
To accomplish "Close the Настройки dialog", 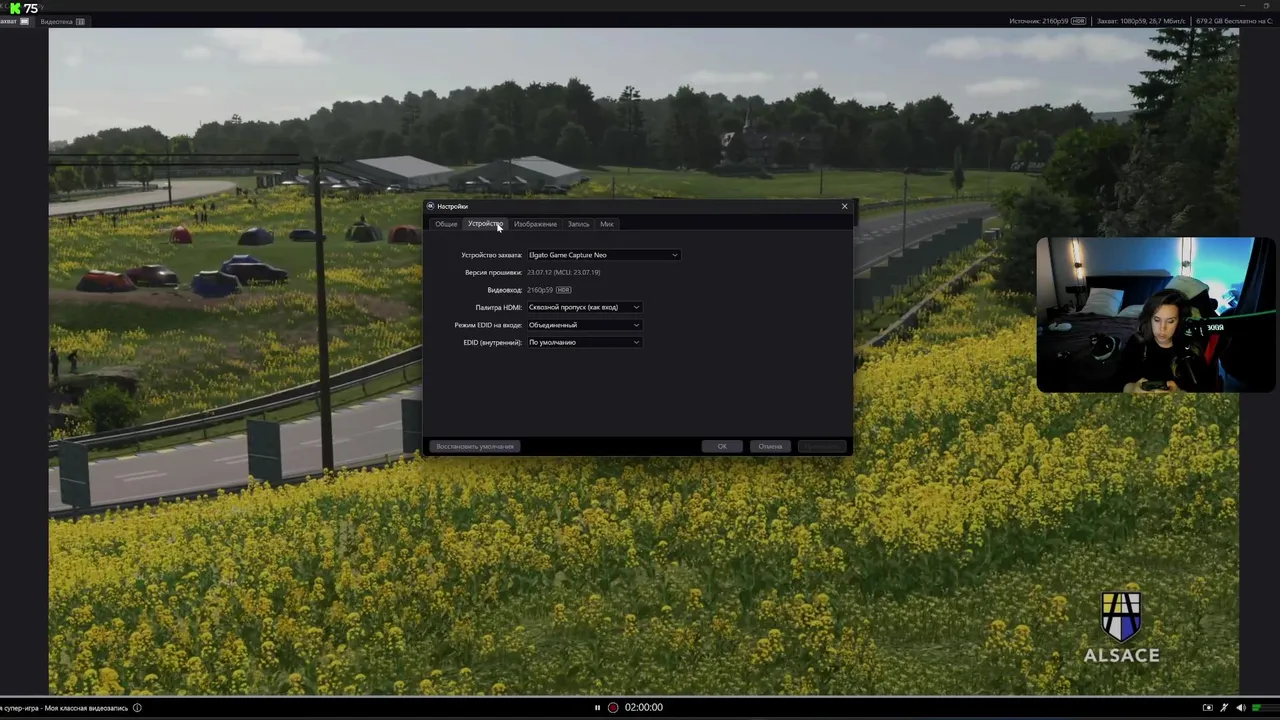I will [x=844, y=206].
